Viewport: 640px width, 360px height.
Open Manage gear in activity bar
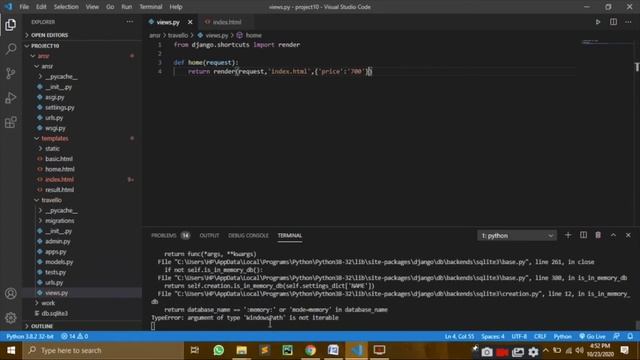tap(11, 317)
